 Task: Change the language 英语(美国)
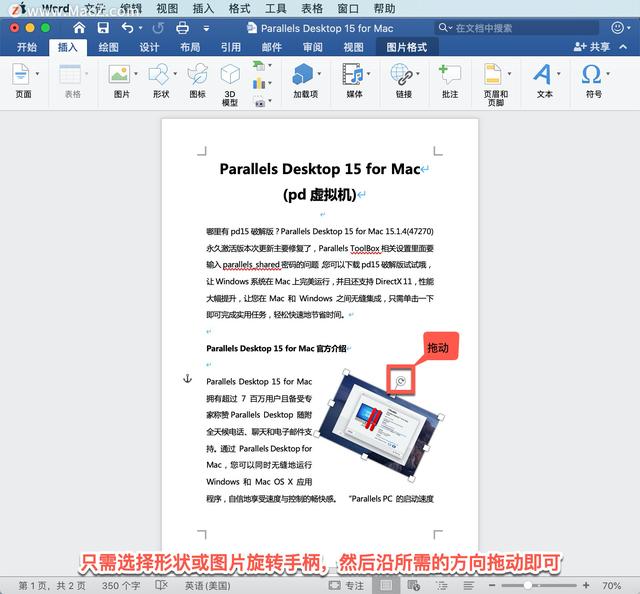pyautogui.click(x=208, y=586)
